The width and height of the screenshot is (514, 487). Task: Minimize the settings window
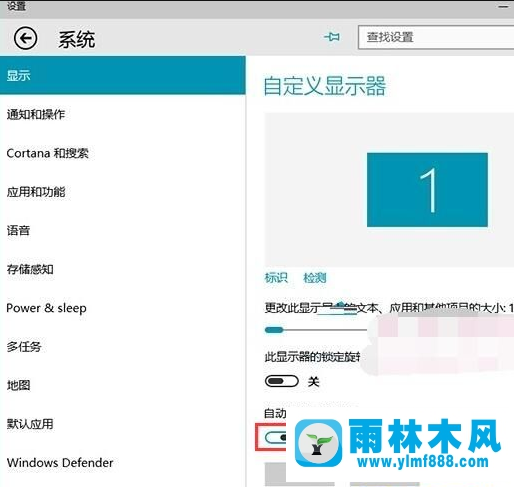tap(503, 6)
